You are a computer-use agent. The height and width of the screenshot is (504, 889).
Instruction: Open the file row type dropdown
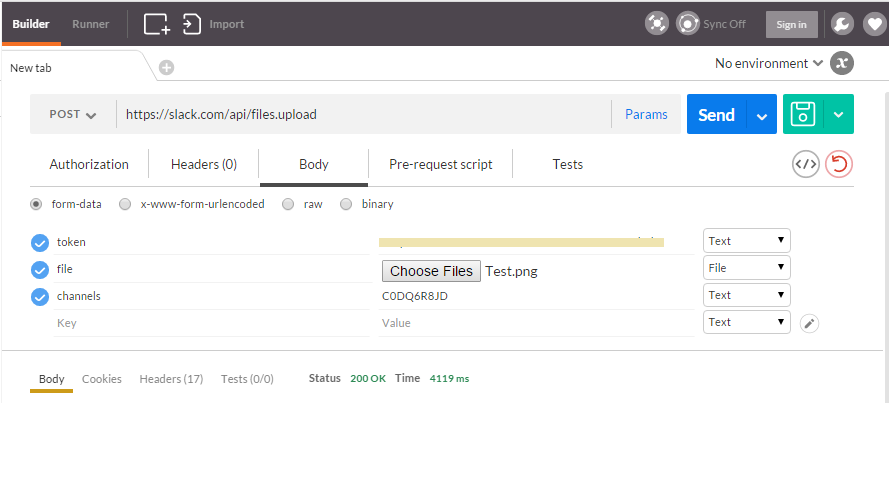[x=746, y=268]
